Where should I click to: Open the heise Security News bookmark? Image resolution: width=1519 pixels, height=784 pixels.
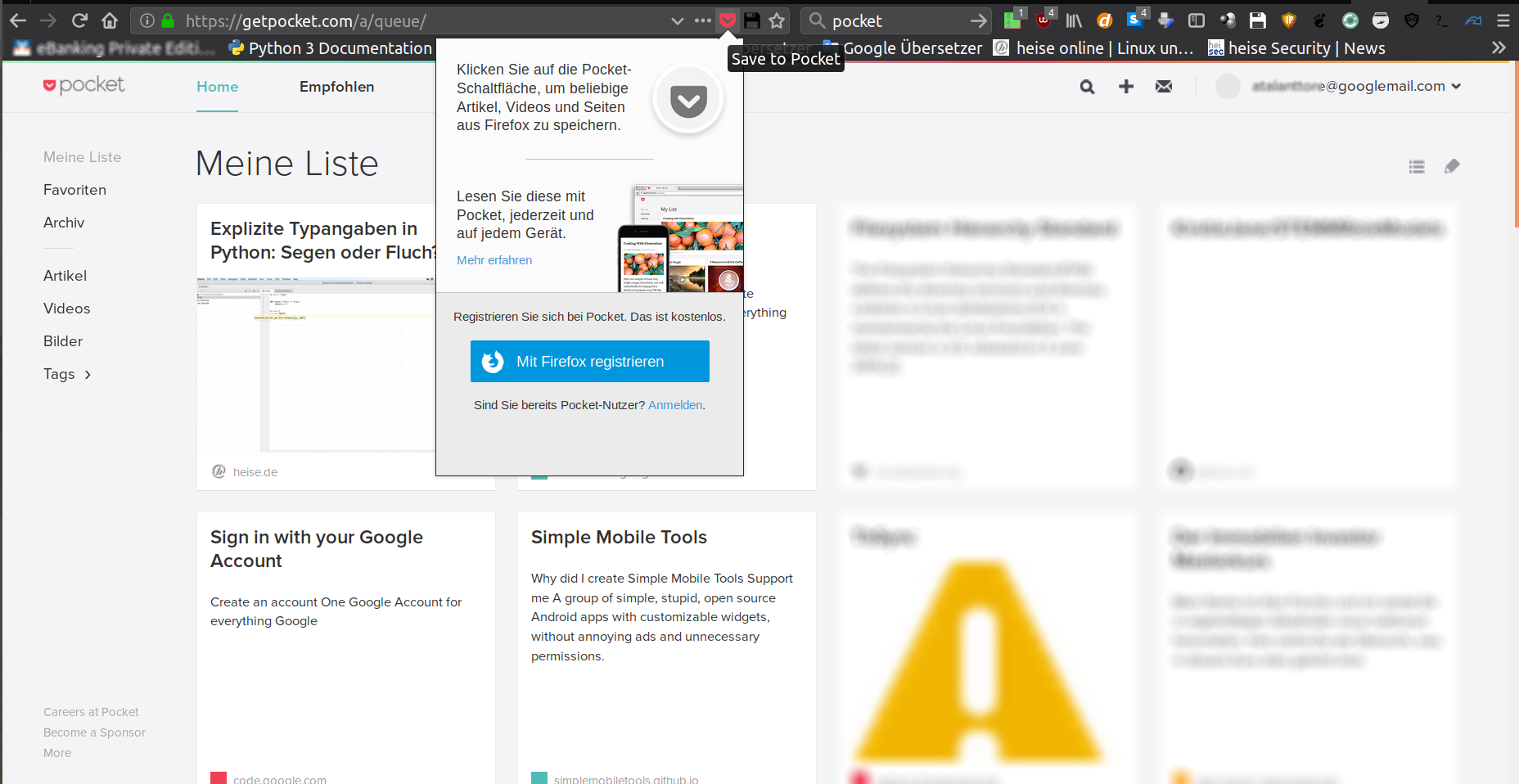(1297, 48)
